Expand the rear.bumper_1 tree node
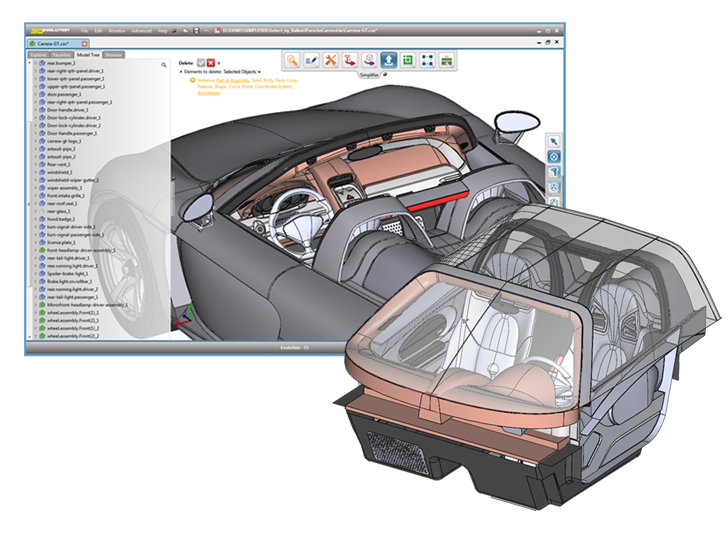Screen dimensions: 728x536 36,63
